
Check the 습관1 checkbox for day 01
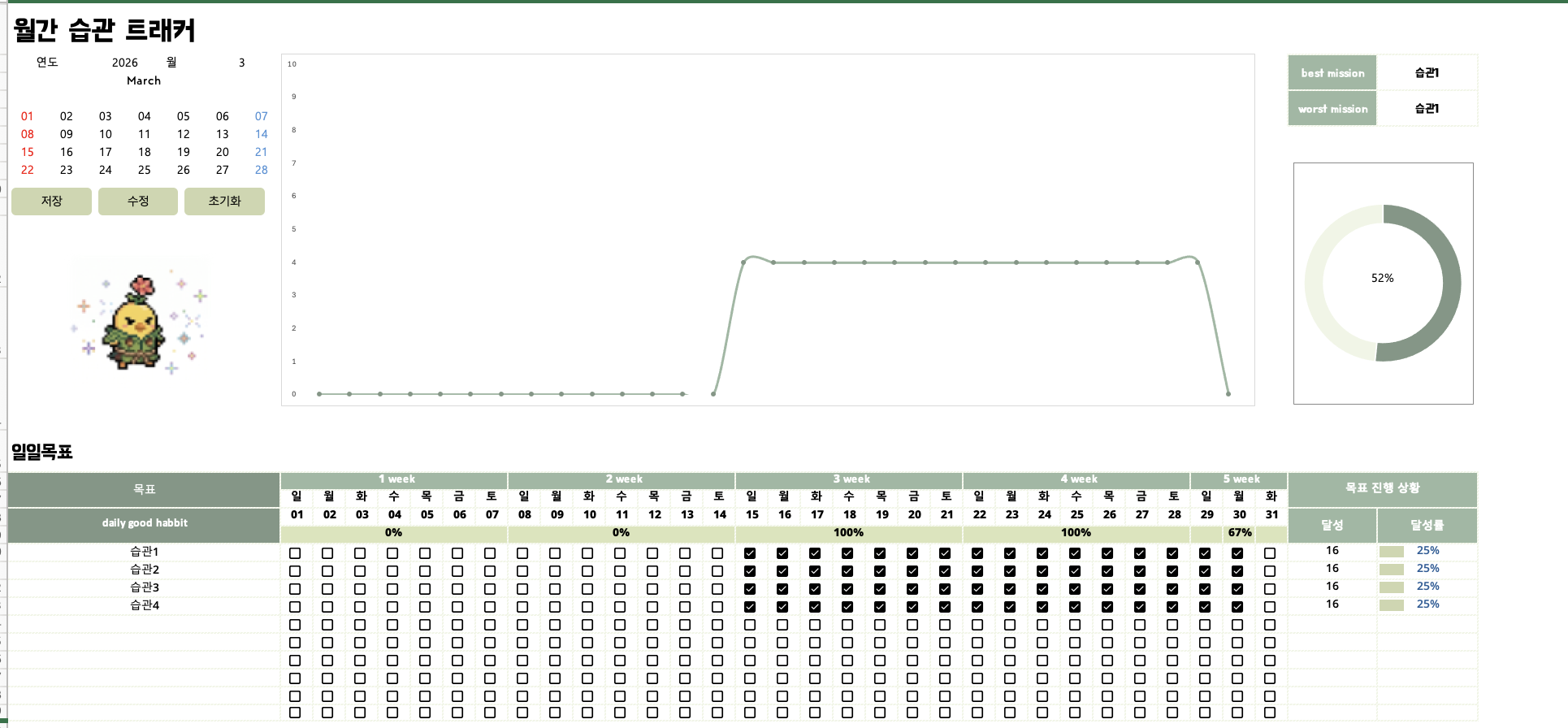click(x=295, y=553)
